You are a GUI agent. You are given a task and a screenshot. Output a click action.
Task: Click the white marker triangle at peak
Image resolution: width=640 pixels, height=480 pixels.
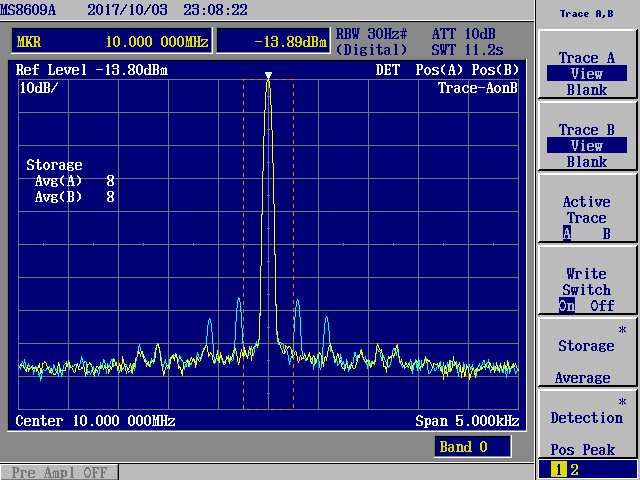click(x=268, y=75)
